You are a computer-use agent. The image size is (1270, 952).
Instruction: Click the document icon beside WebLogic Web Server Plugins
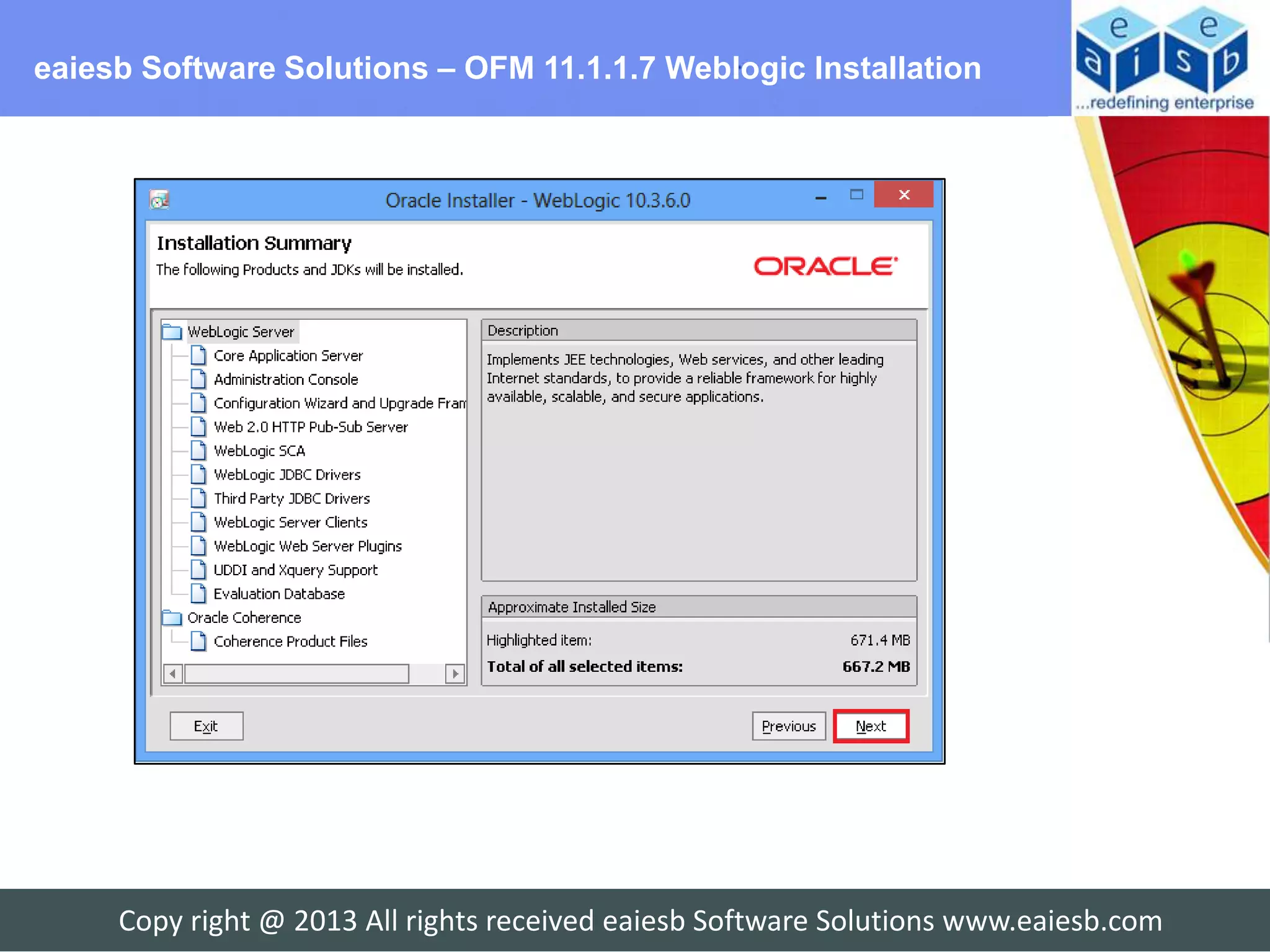pyautogui.click(x=198, y=546)
